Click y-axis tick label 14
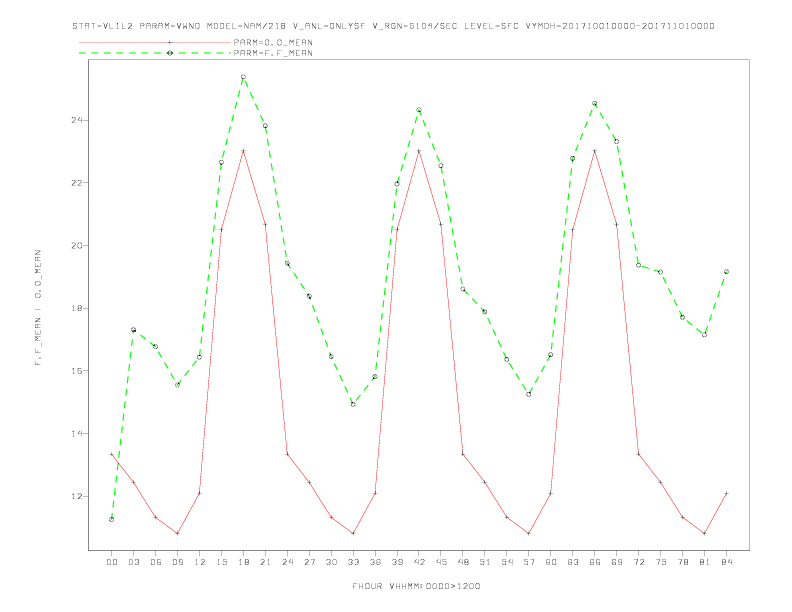 (x=77, y=433)
